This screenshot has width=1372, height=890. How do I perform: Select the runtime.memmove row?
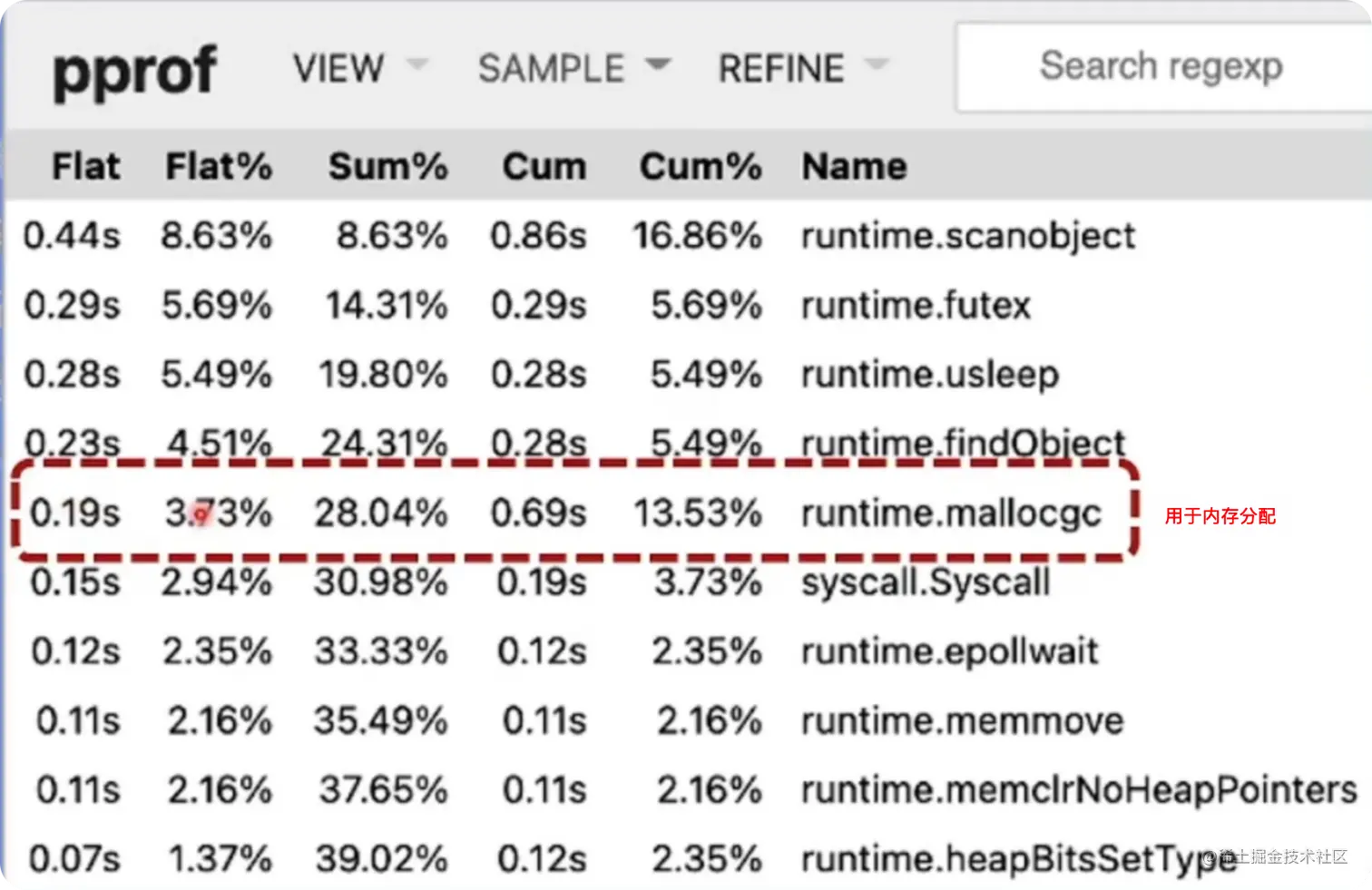tap(962, 721)
